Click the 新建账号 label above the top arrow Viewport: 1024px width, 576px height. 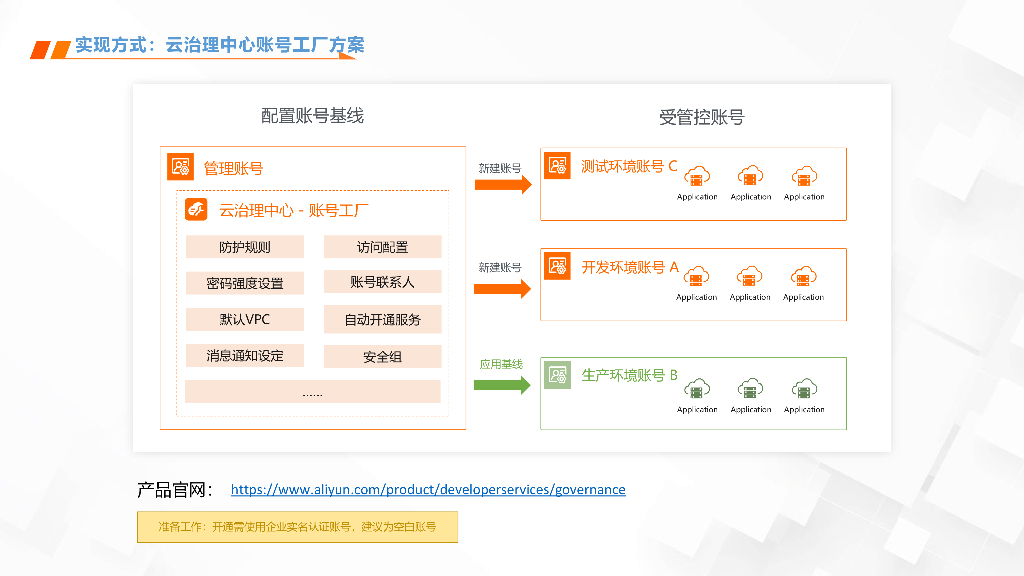click(x=500, y=168)
